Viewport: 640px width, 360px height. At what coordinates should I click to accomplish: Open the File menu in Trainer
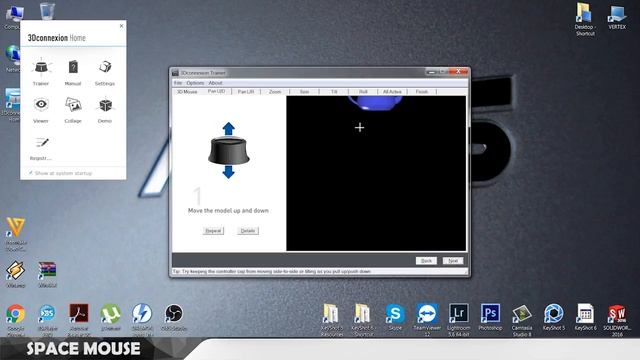pyautogui.click(x=178, y=83)
